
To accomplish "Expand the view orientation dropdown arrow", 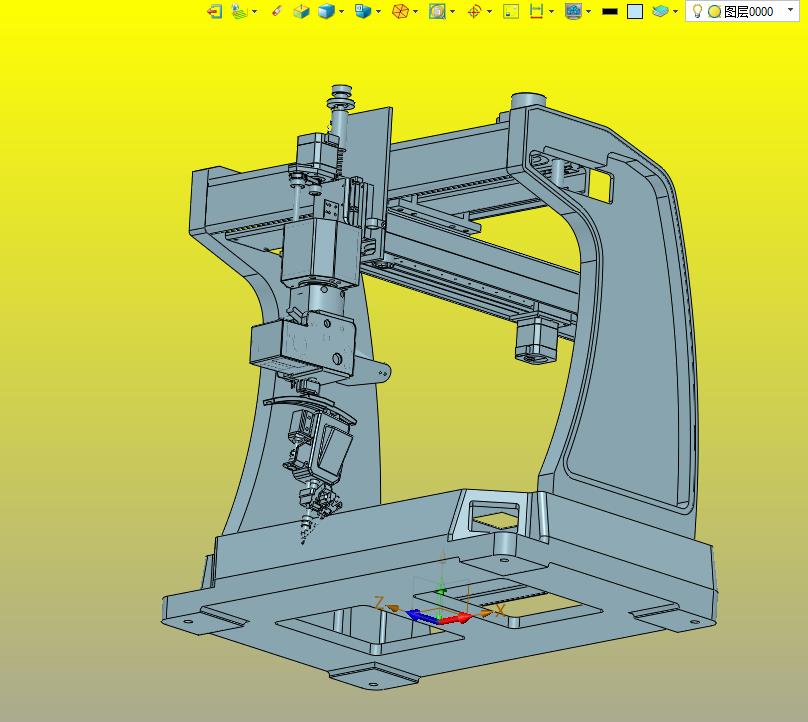I will tap(378, 11).
